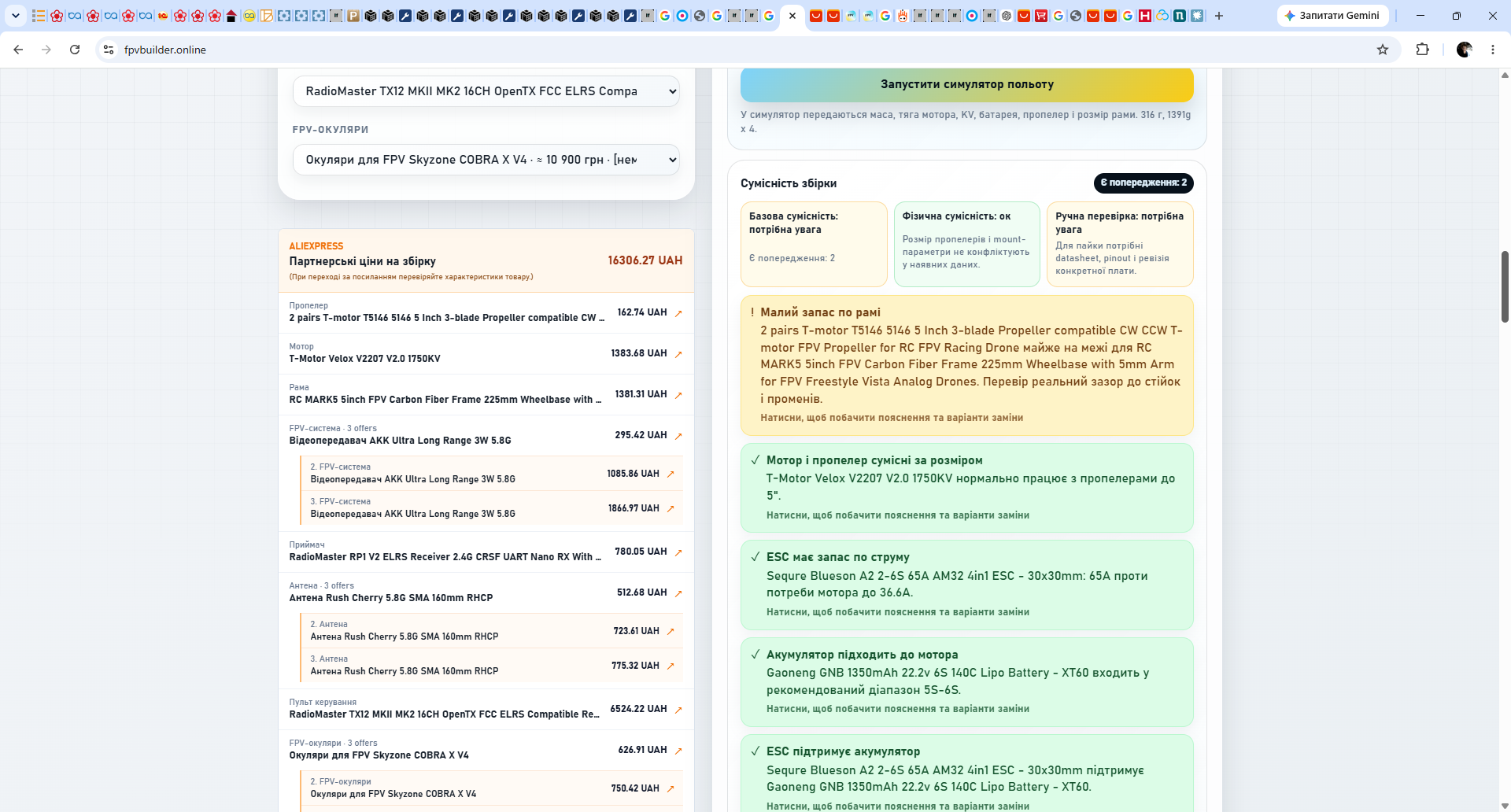
Task: Open the antenna offer arrow priced 512.68 UAH
Action: [678, 593]
